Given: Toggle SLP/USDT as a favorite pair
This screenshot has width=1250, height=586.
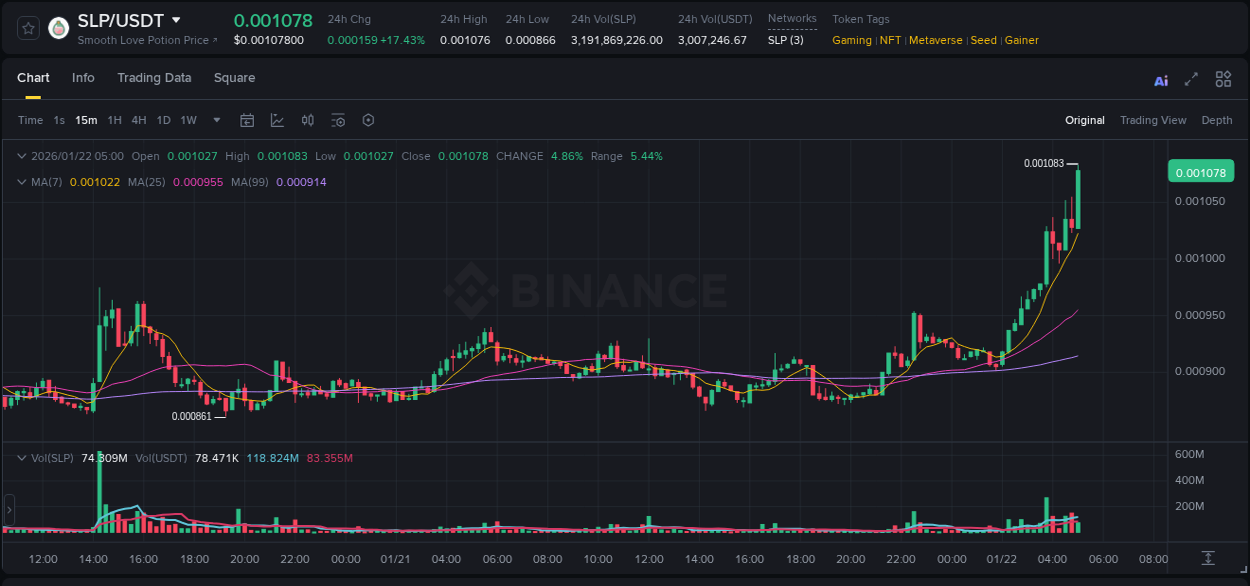Looking at the screenshot, I should point(27,27).
